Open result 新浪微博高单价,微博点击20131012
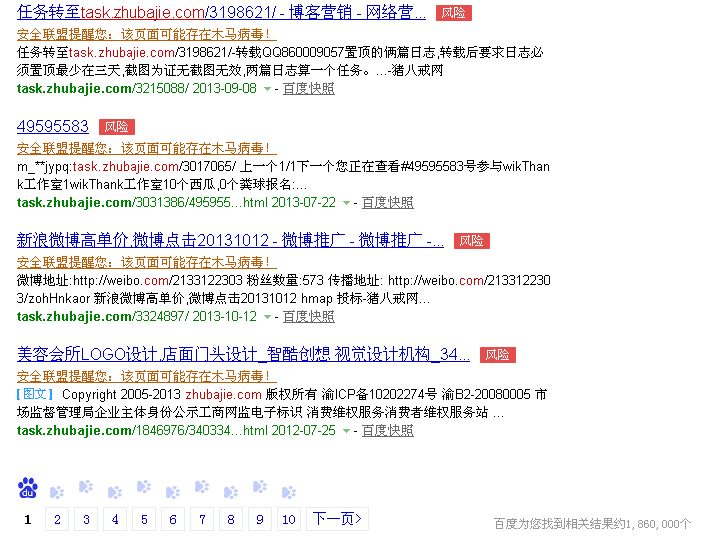The height and width of the screenshot is (541, 707). 230,240
